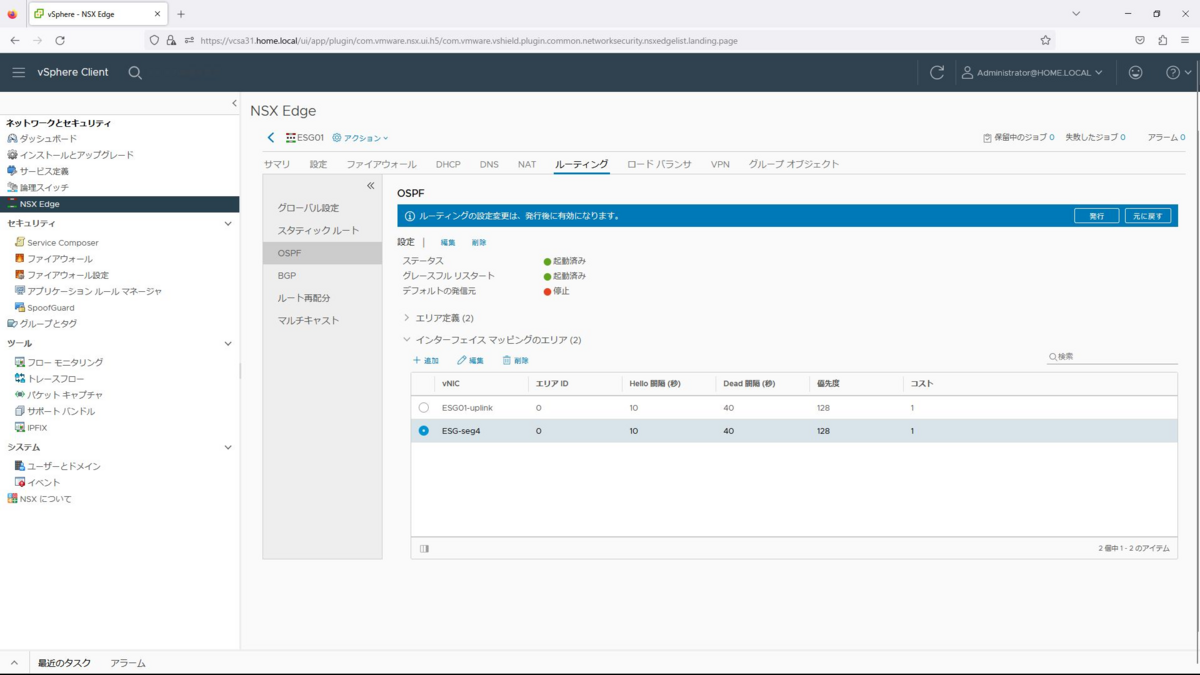1200x675 pixels.
Task: Click 追加 above interface table
Action: tap(426, 361)
